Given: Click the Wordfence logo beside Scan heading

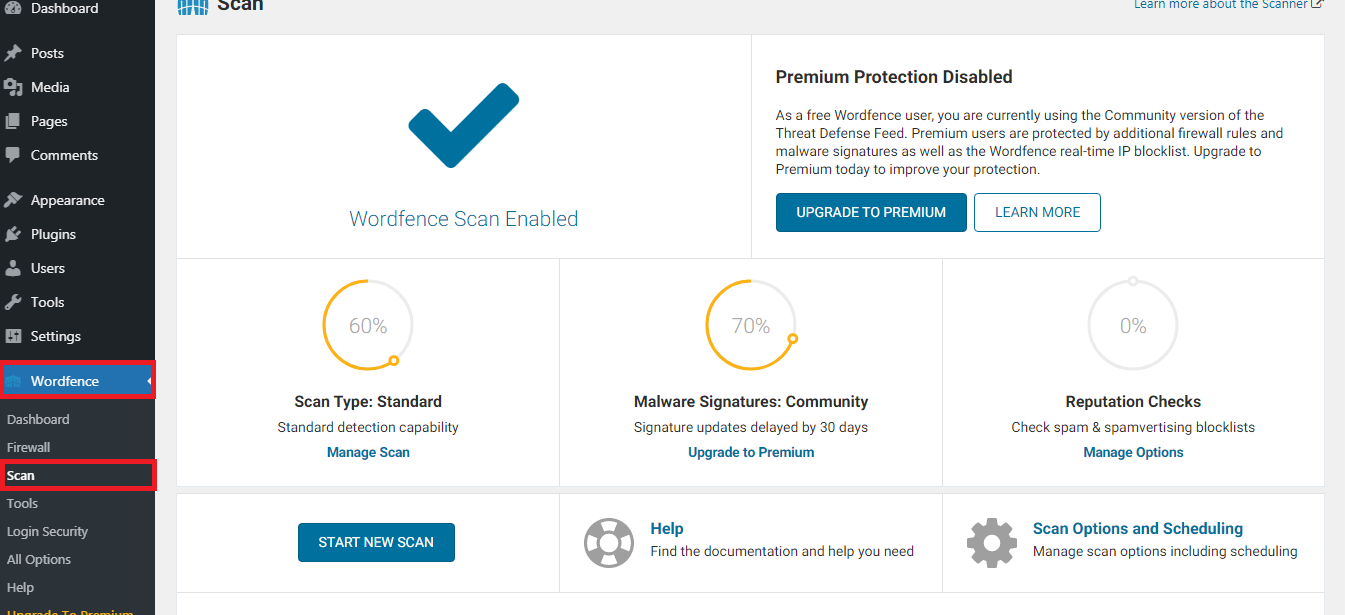Looking at the screenshot, I should point(193,6).
